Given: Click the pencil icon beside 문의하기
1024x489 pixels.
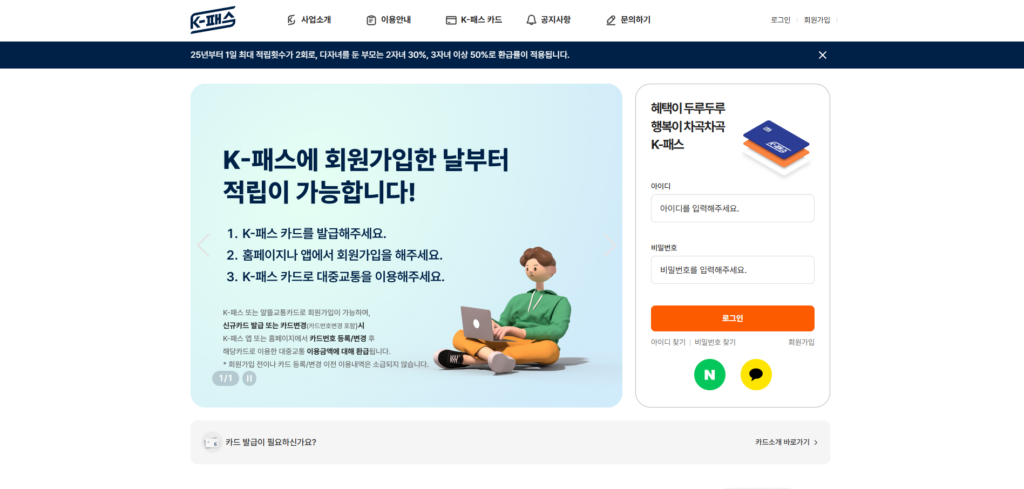Looking at the screenshot, I should [x=611, y=20].
